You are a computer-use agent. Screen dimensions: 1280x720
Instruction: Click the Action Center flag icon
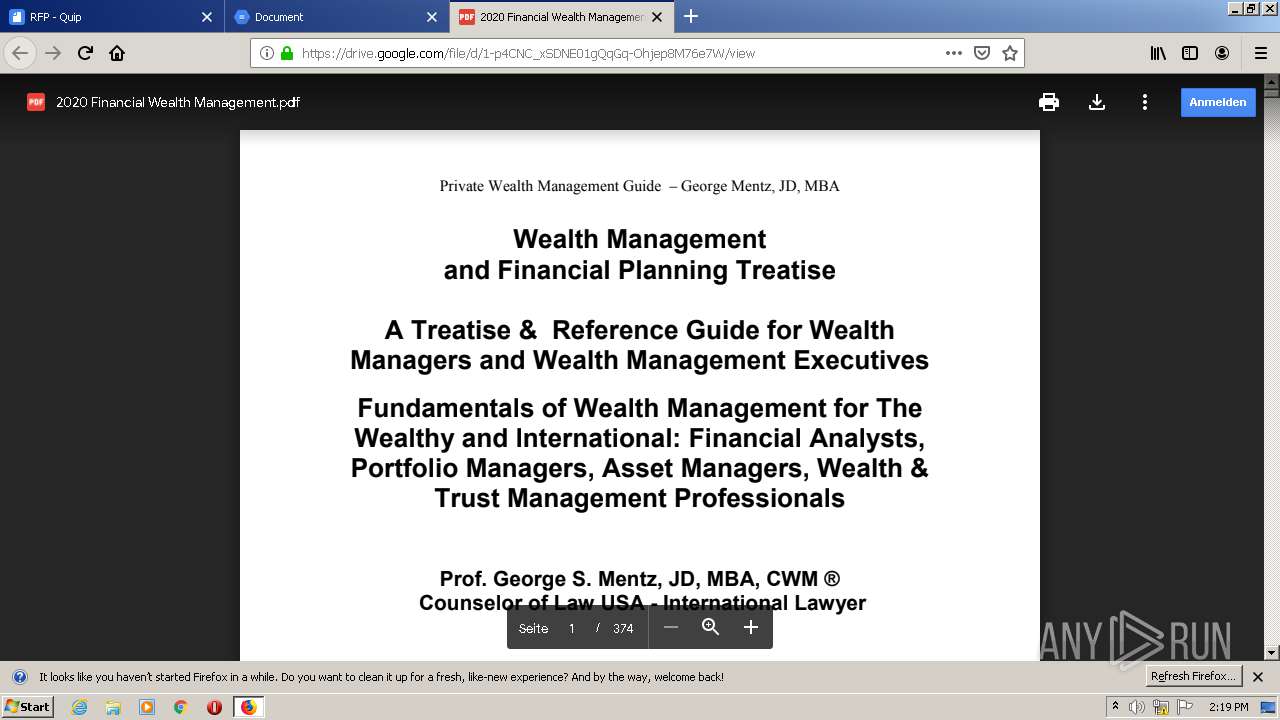point(1185,707)
